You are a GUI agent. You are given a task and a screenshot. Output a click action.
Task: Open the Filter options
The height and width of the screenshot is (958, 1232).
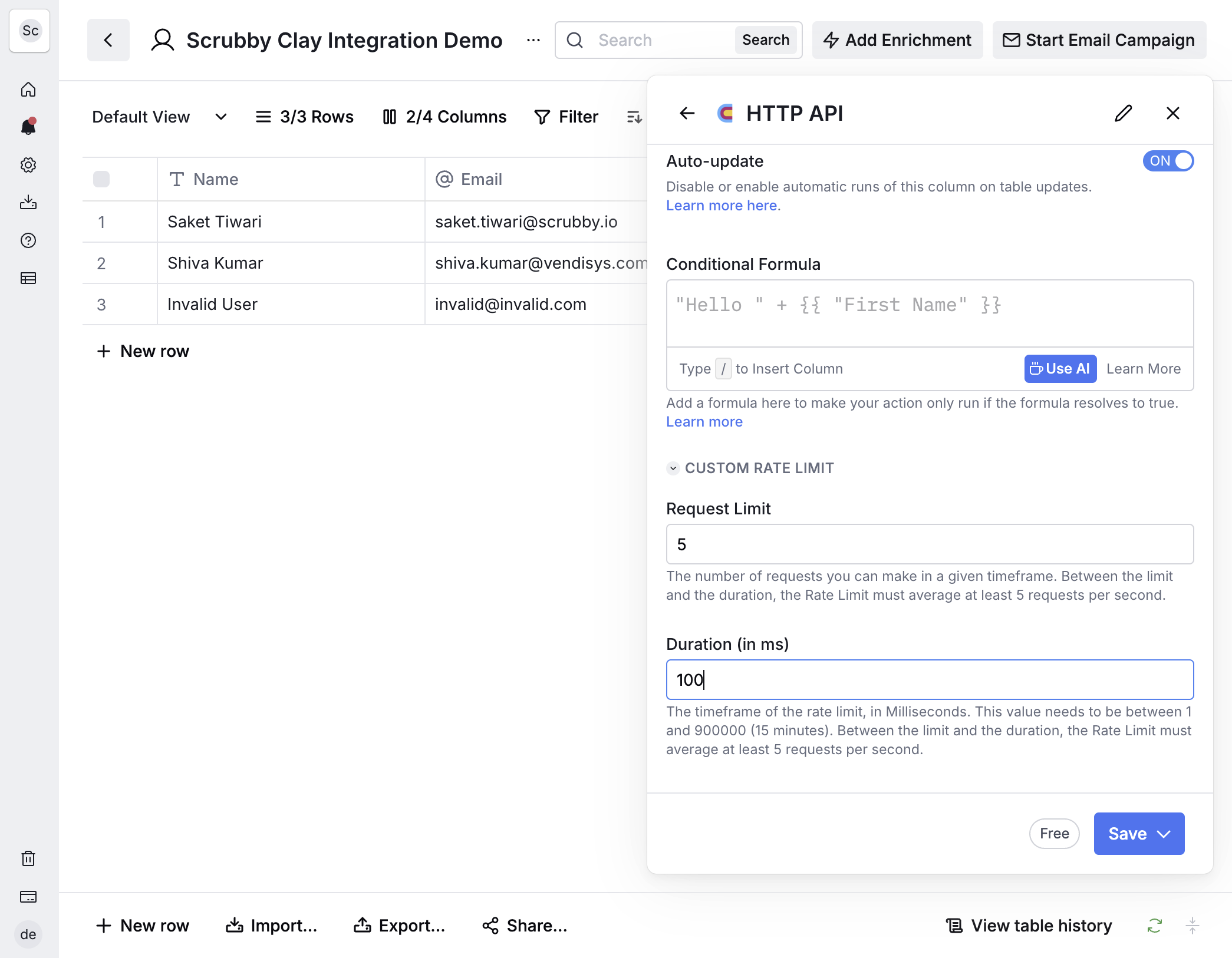point(566,117)
